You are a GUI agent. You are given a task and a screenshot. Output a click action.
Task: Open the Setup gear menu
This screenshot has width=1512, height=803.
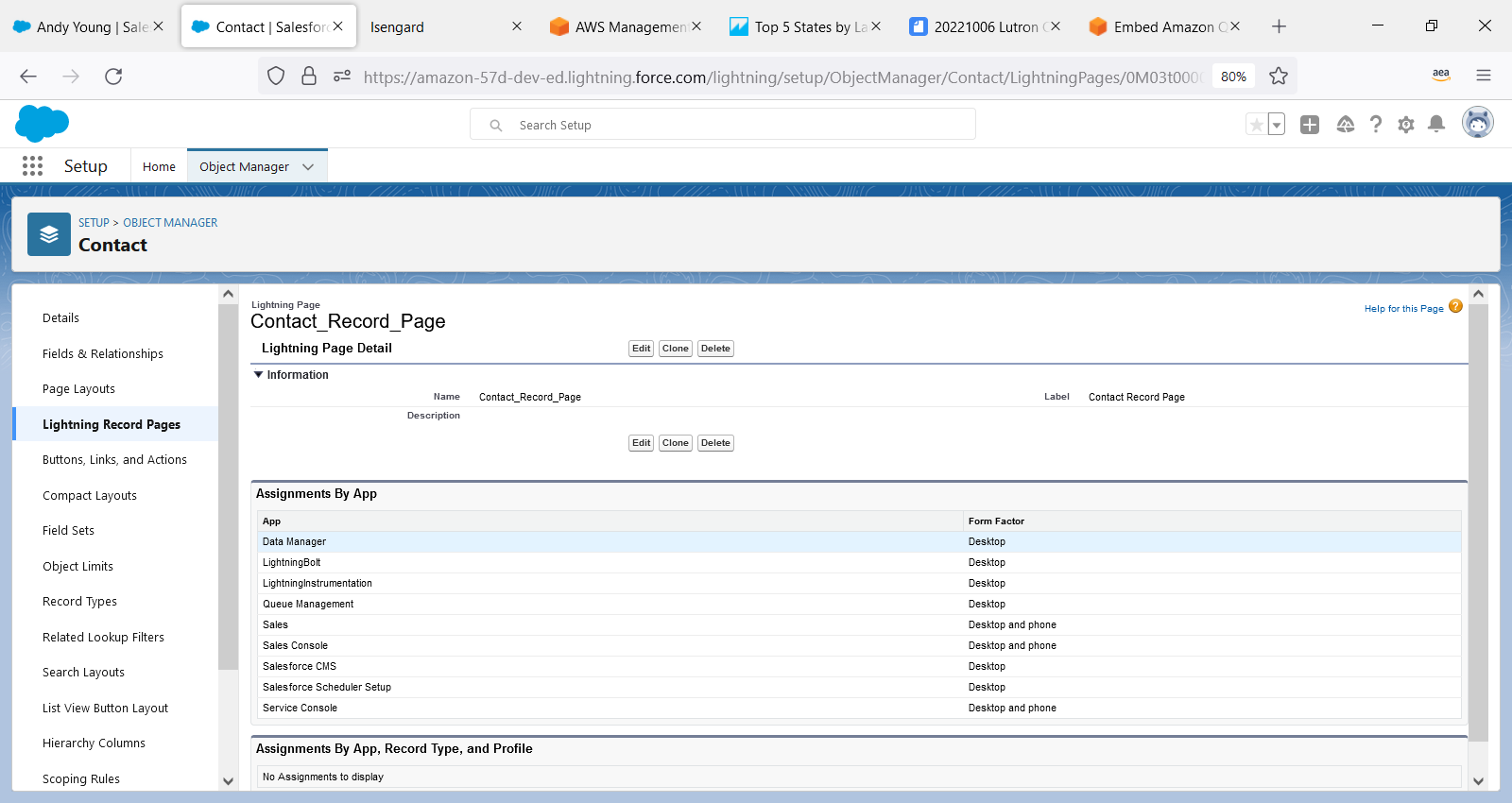pos(1406,125)
